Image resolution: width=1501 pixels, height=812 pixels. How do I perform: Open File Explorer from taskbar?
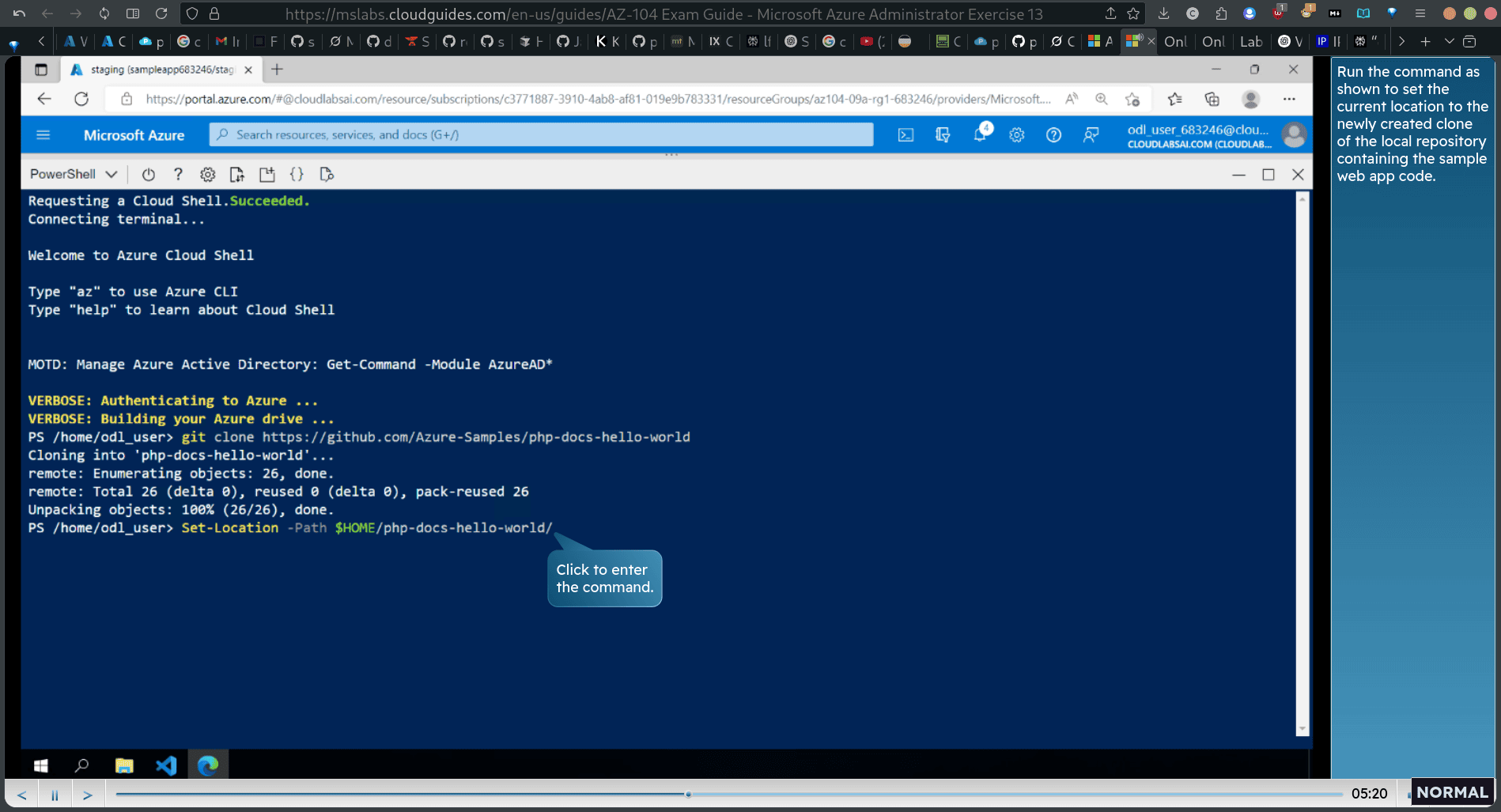[124, 765]
